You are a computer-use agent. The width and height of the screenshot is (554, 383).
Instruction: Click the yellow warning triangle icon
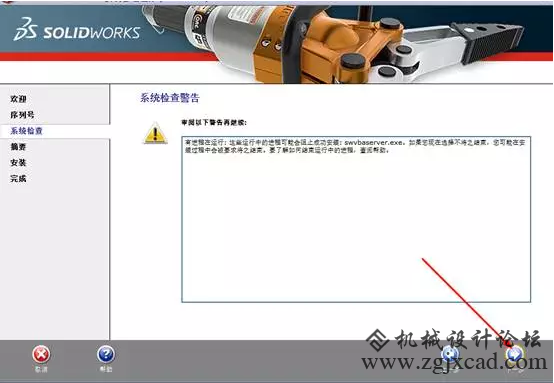(155, 133)
